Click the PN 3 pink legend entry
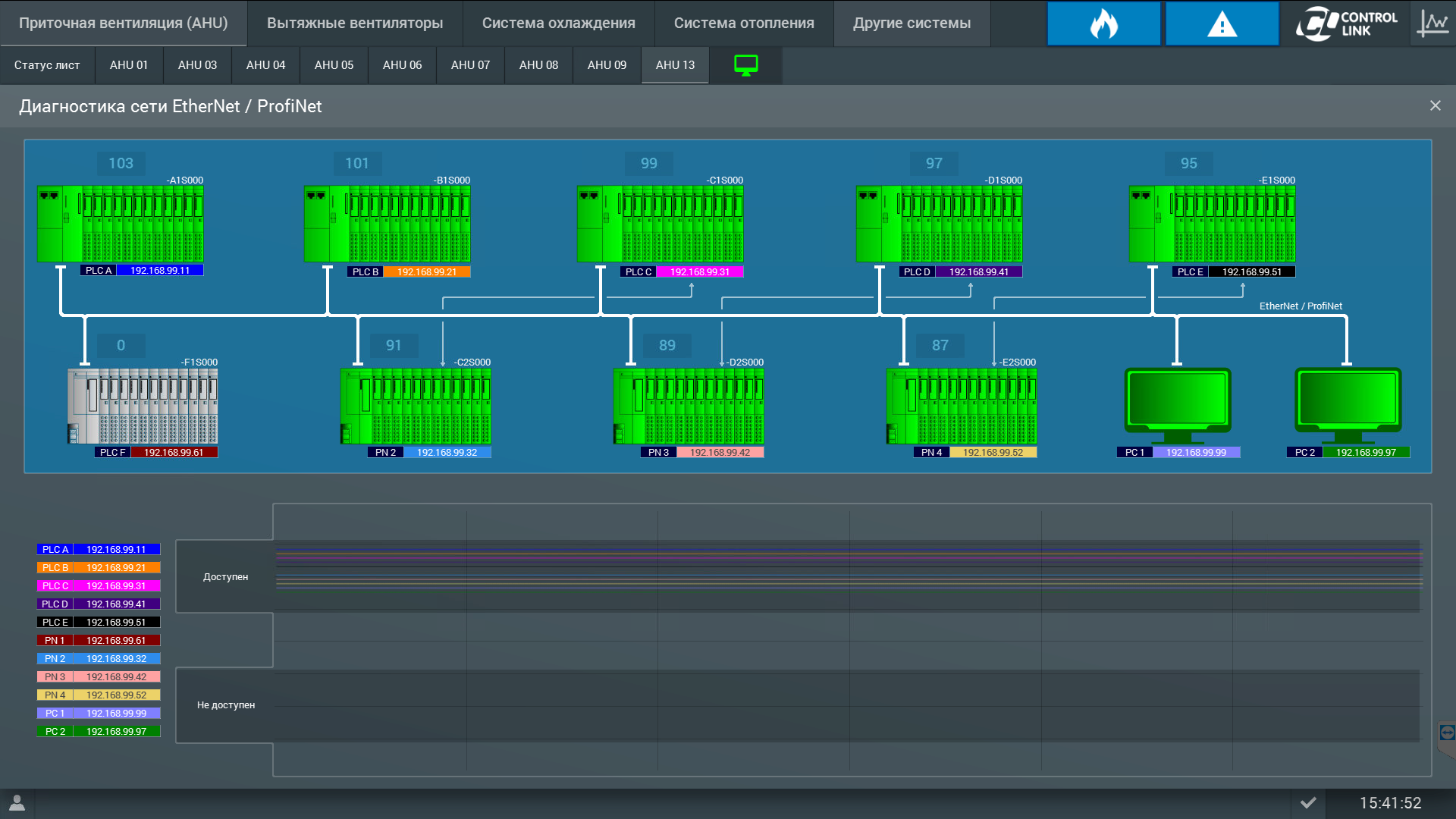 point(99,677)
